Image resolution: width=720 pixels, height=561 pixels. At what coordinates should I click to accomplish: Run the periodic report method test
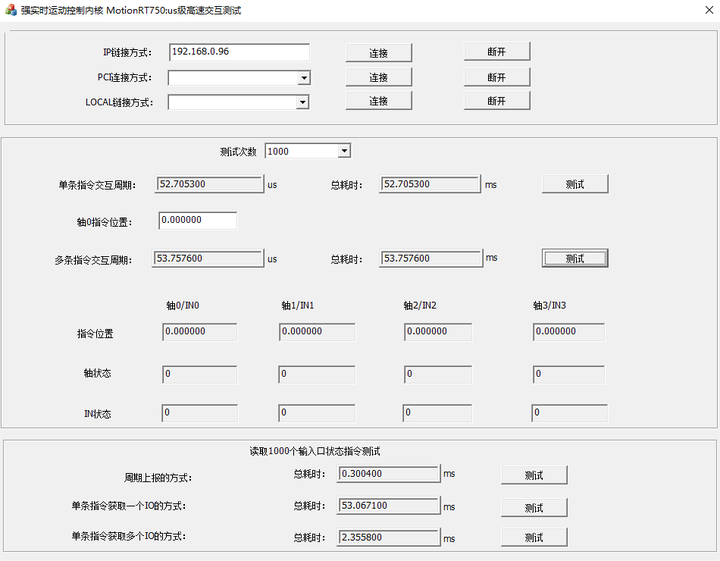(534, 475)
